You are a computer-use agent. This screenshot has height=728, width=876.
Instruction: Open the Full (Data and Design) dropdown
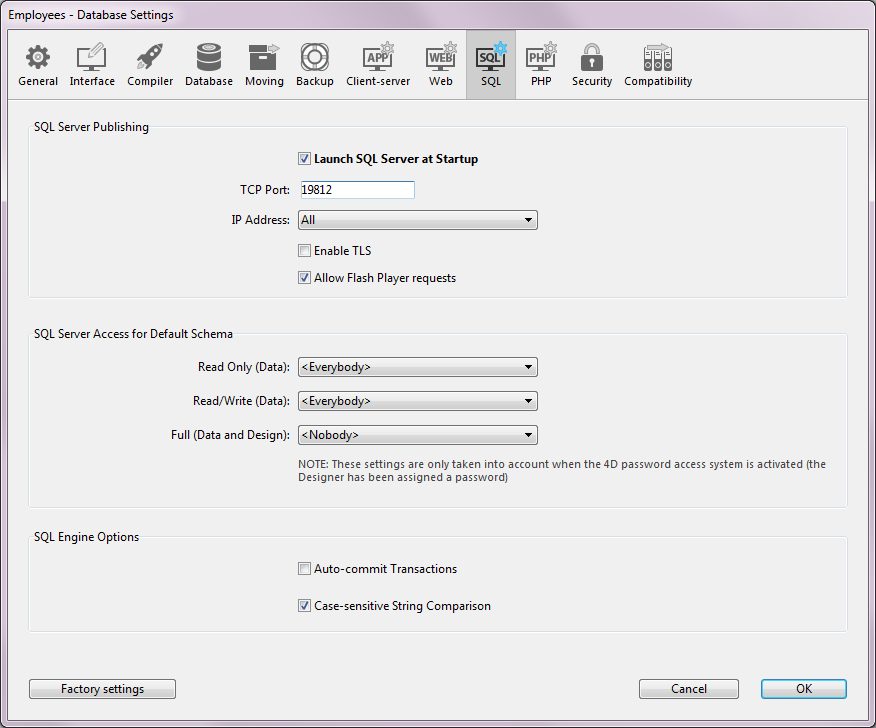coord(418,435)
